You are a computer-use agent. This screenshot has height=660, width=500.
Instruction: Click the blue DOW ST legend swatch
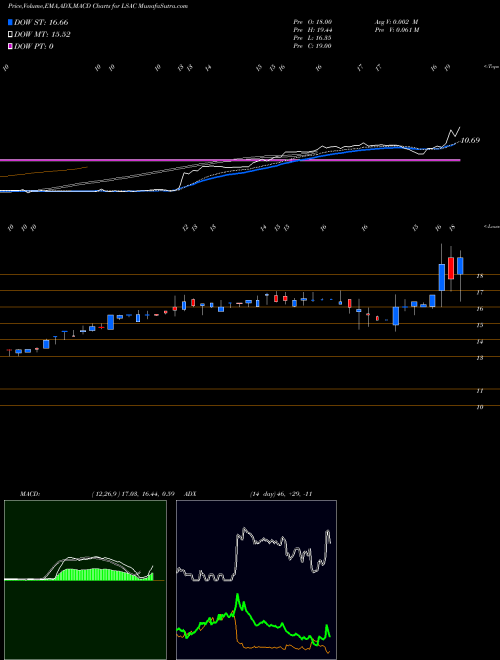[x=11, y=23]
